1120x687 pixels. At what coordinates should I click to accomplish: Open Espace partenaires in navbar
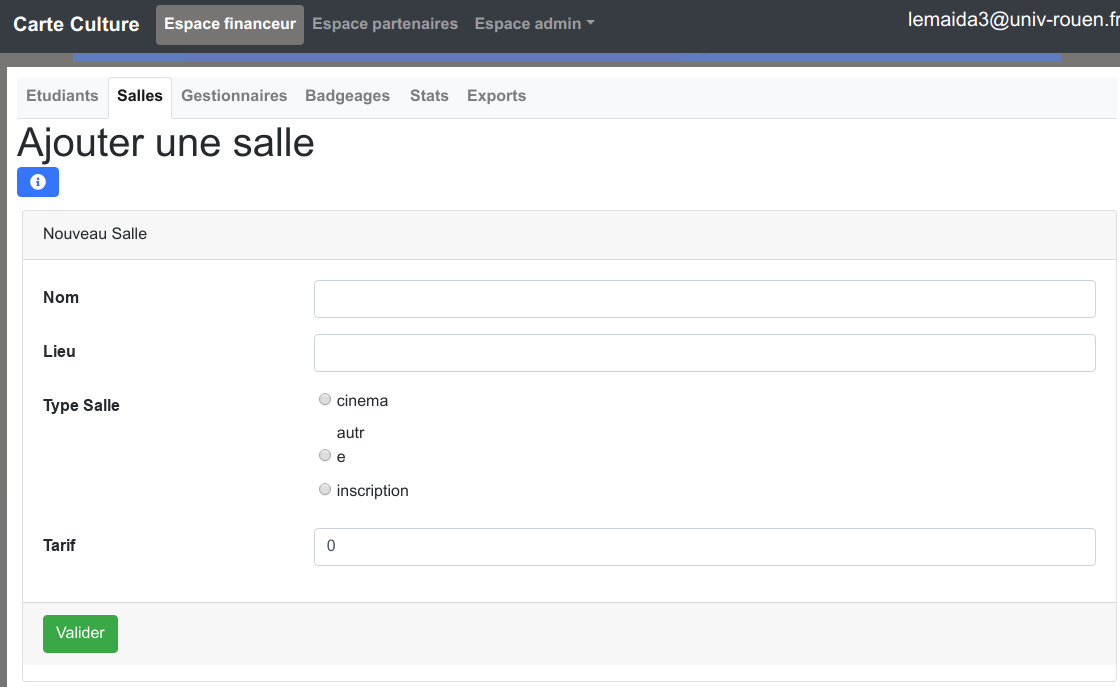[385, 24]
